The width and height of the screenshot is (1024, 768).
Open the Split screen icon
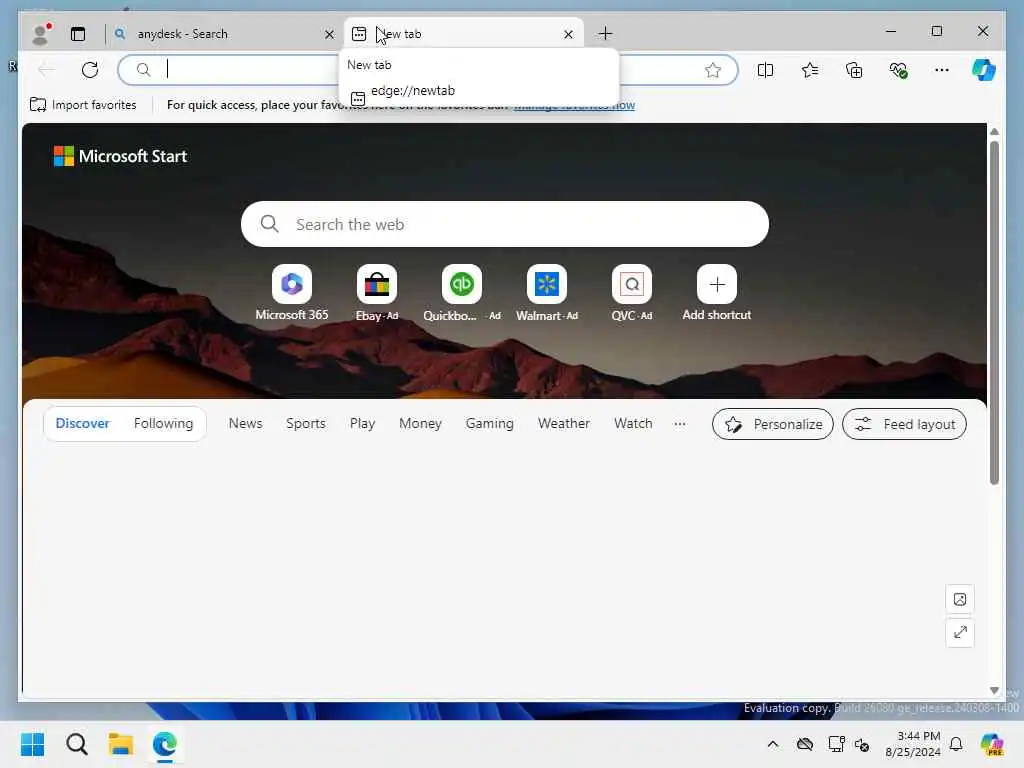765,70
